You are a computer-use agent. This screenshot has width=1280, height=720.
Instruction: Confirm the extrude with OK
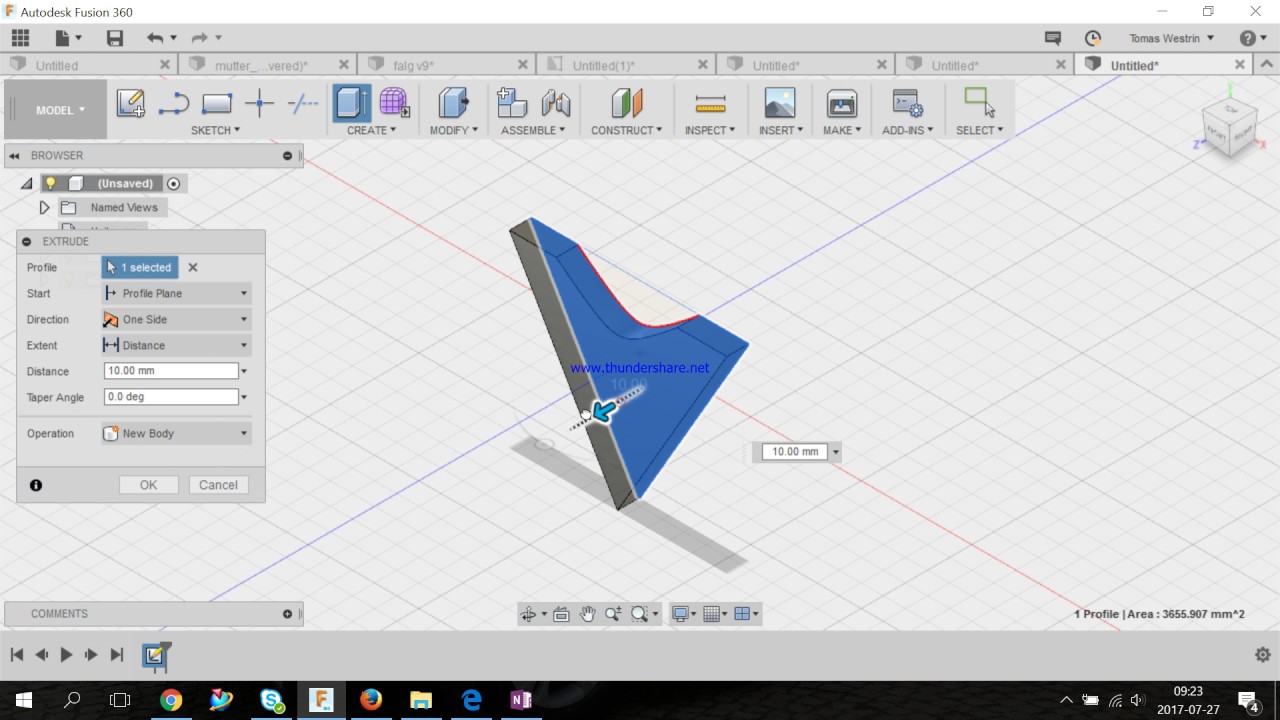click(x=149, y=485)
